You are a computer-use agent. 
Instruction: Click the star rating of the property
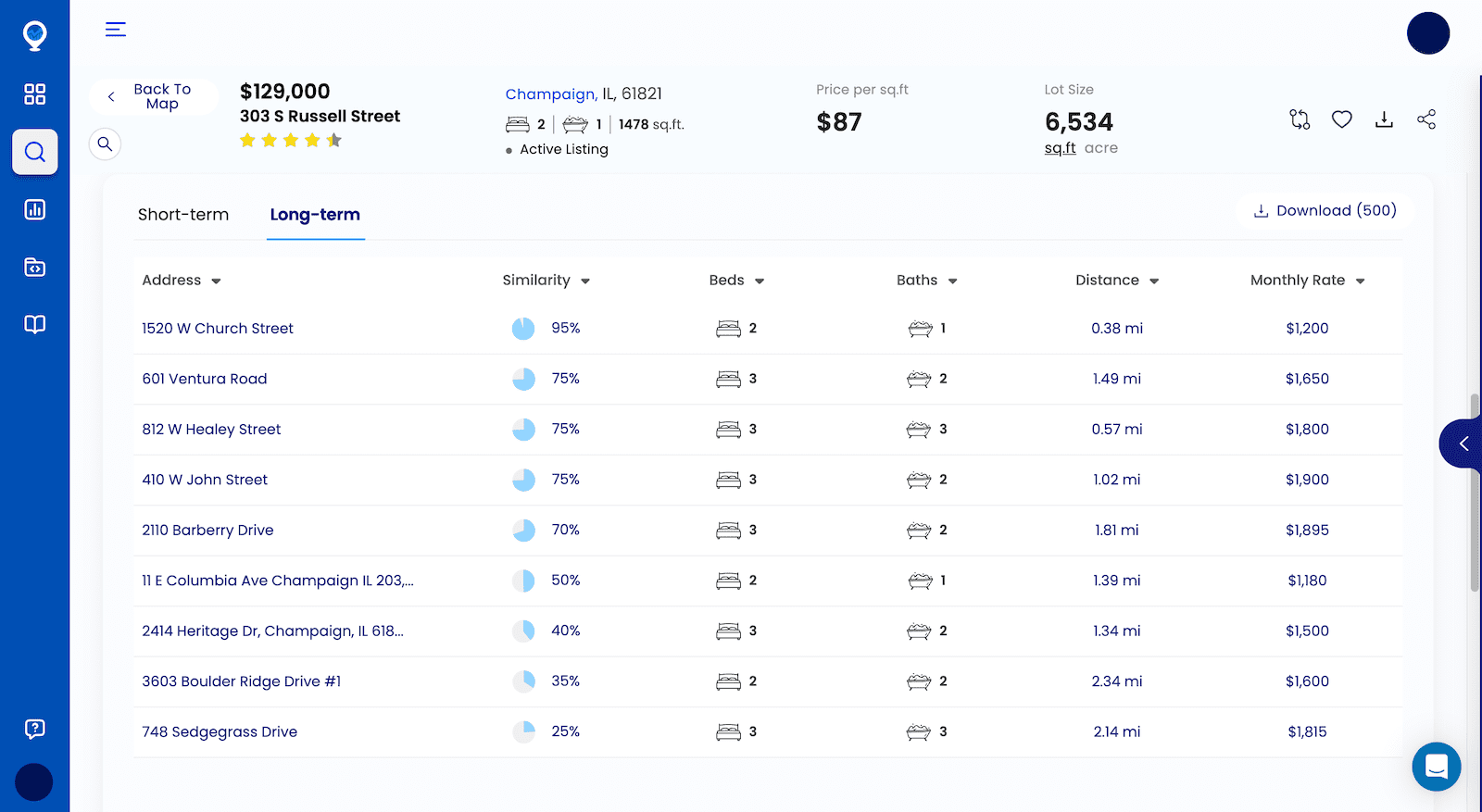coord(291,141)
